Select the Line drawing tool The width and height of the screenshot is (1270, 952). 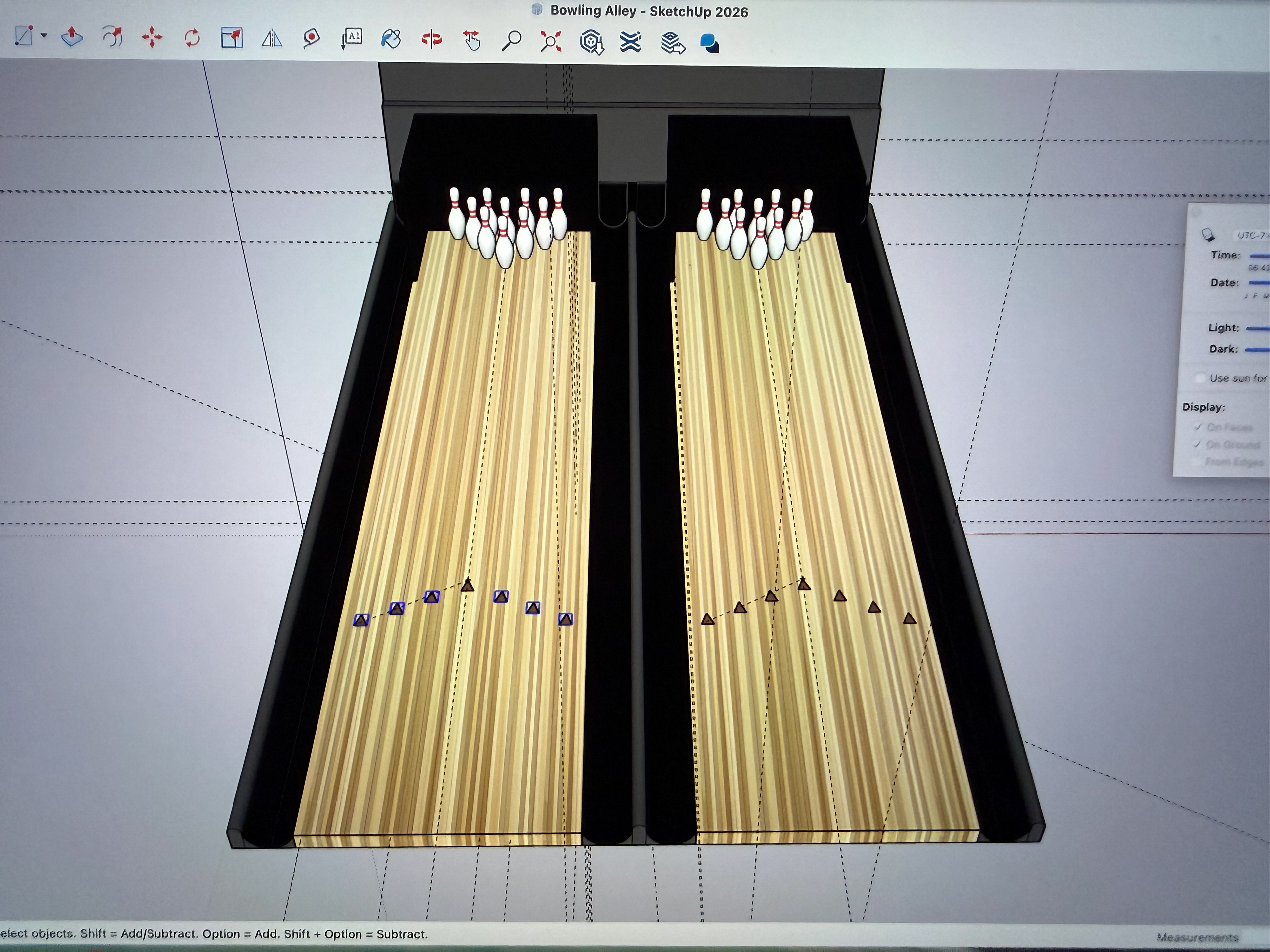23,36
